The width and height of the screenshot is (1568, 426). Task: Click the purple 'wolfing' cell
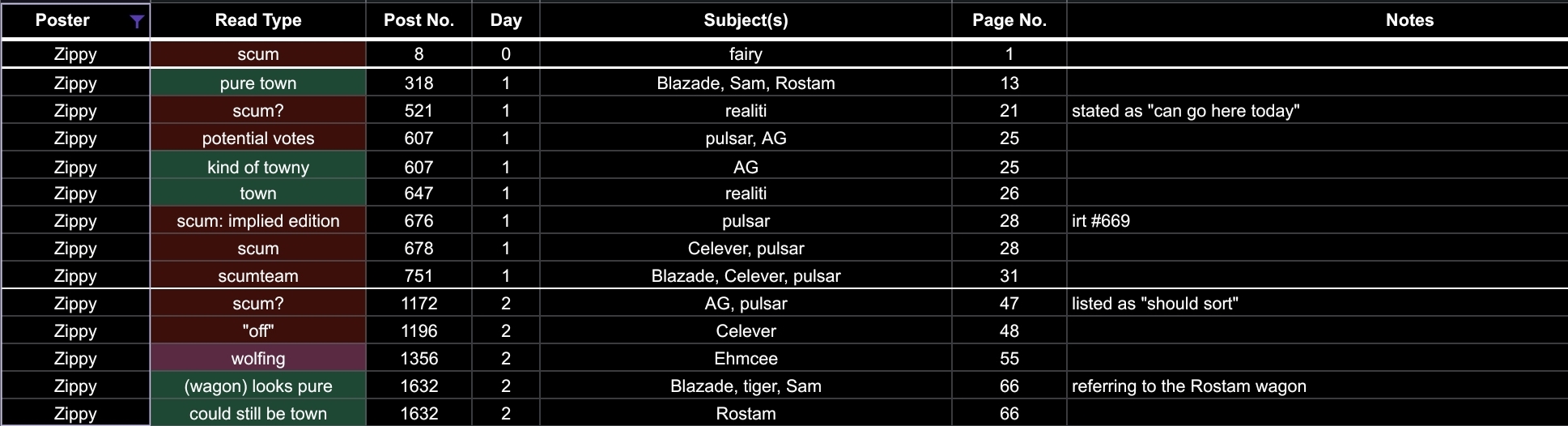pos(257,359)
